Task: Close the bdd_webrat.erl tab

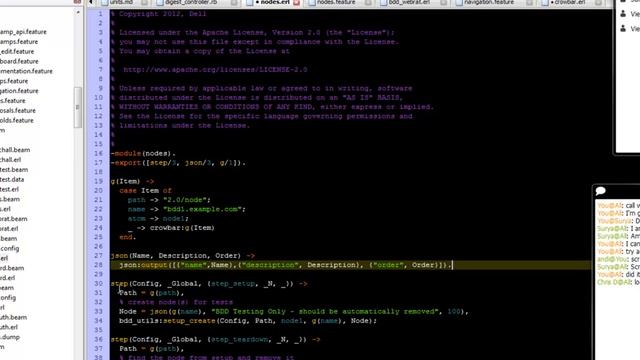Action: coord(444,2)
